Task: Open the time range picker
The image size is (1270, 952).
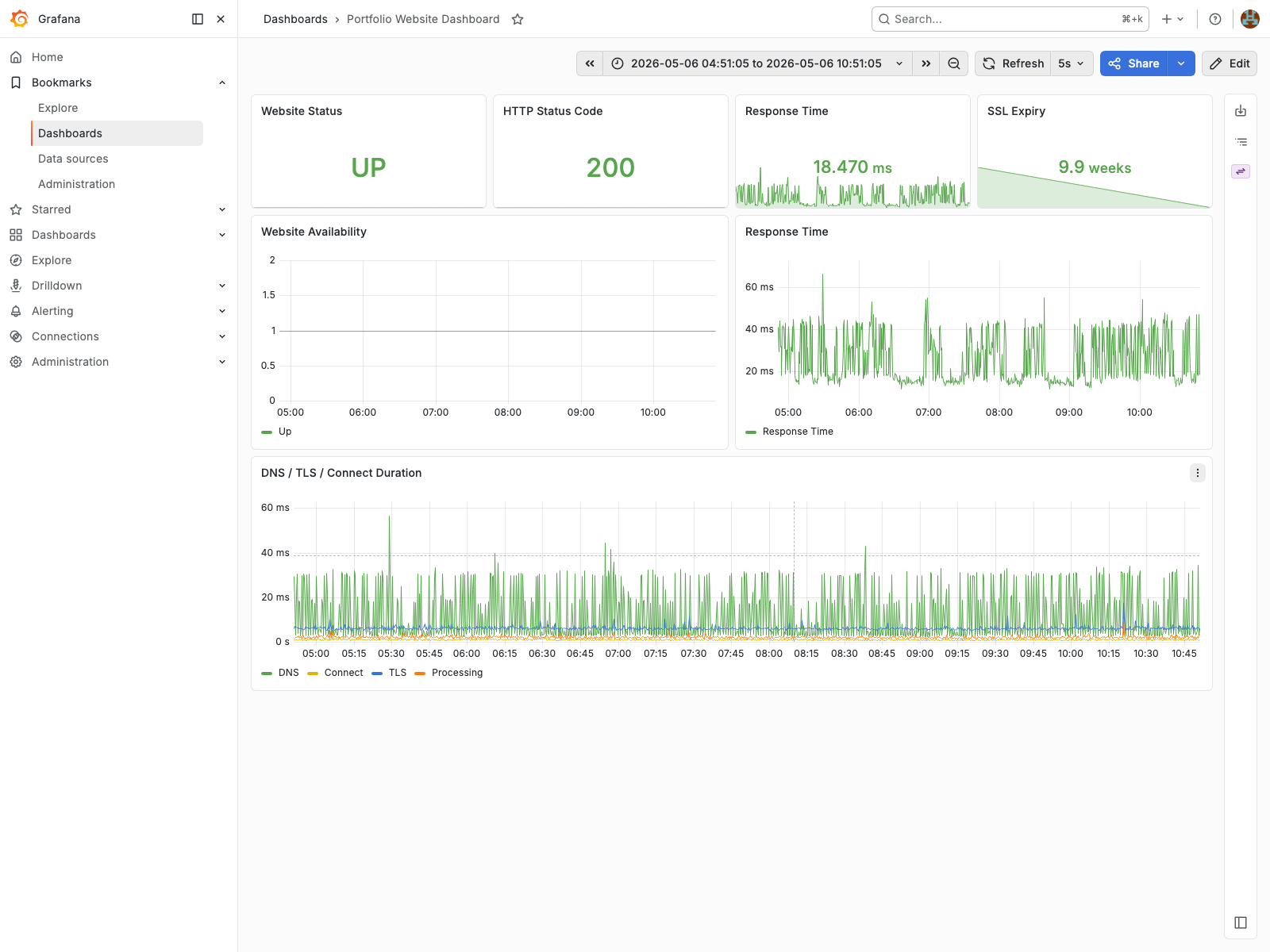Action: 757,63
